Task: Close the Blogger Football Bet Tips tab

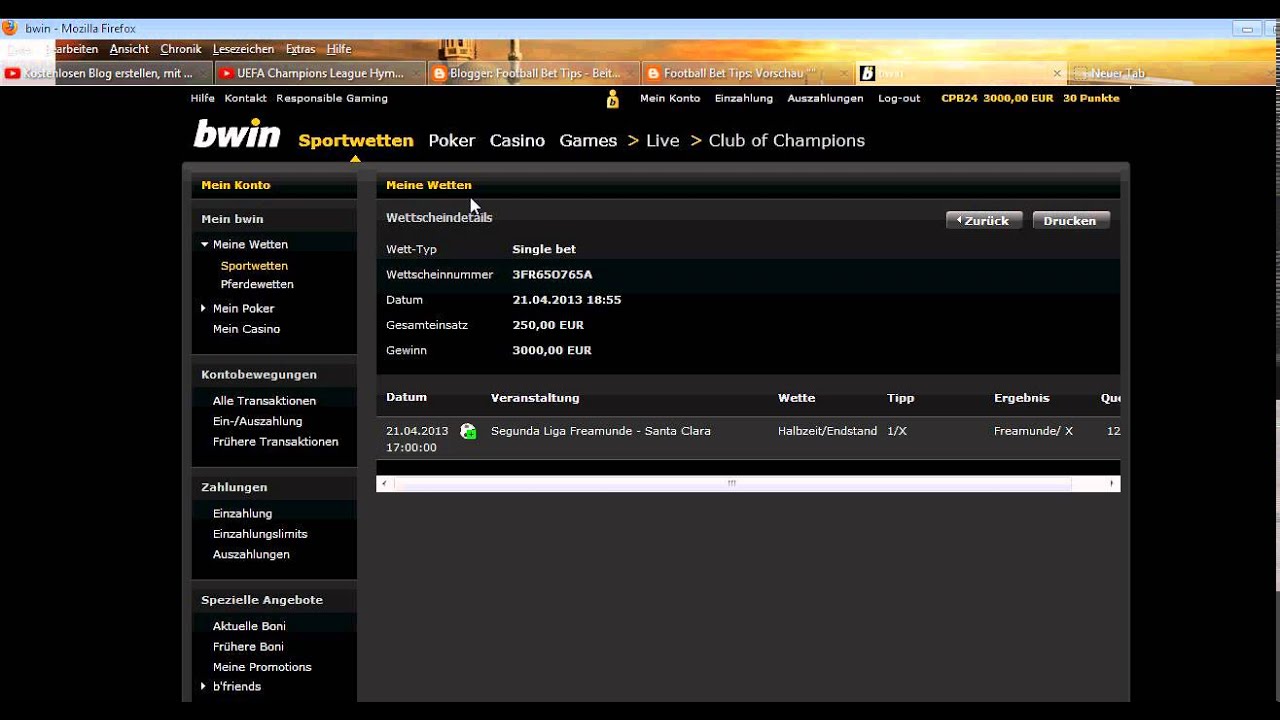Action: [x=630, y=73]
